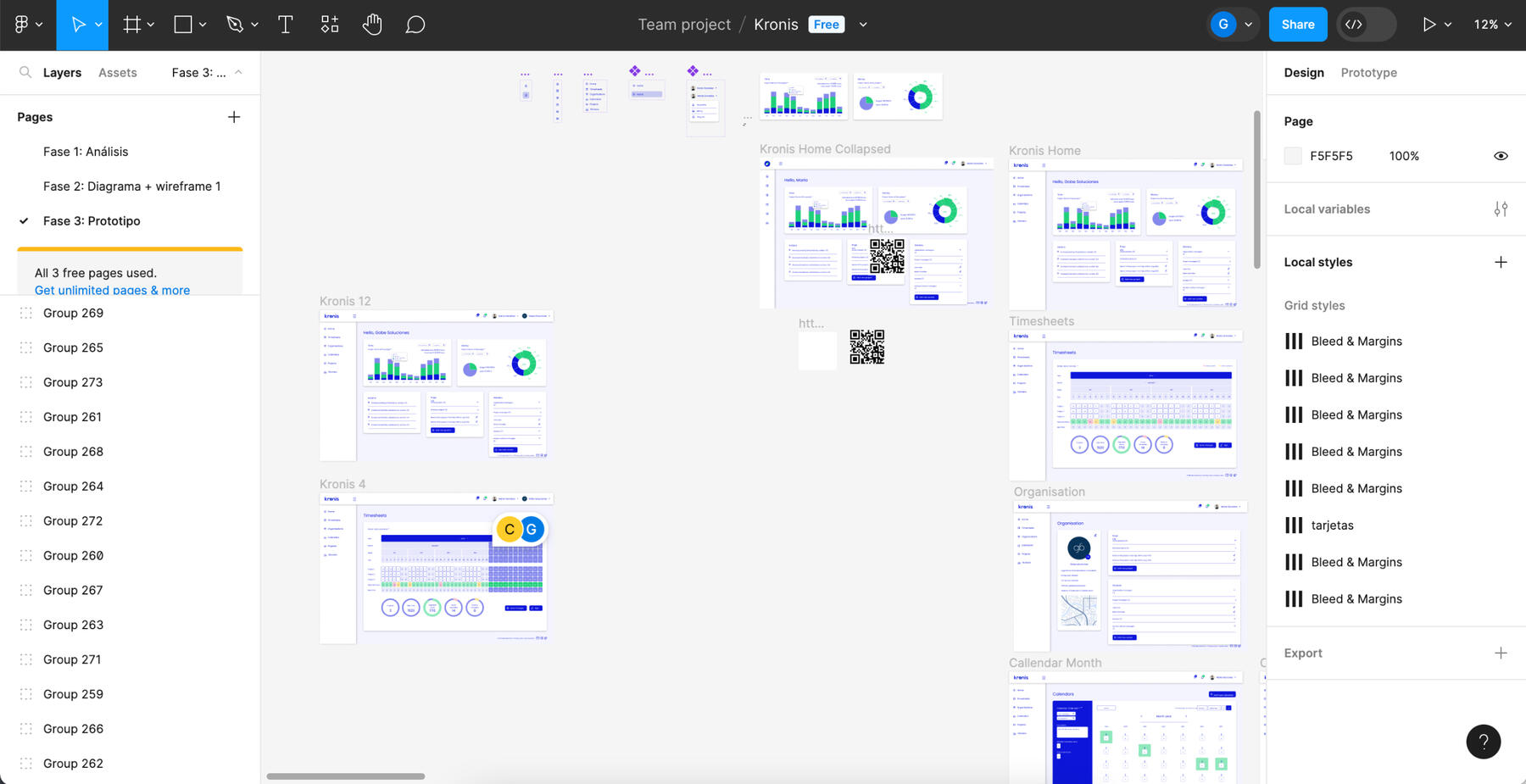Image resolution: width=1526 pixels, height=784 pixels.
Task: Select the Text tool
Action: pos(286,25)
